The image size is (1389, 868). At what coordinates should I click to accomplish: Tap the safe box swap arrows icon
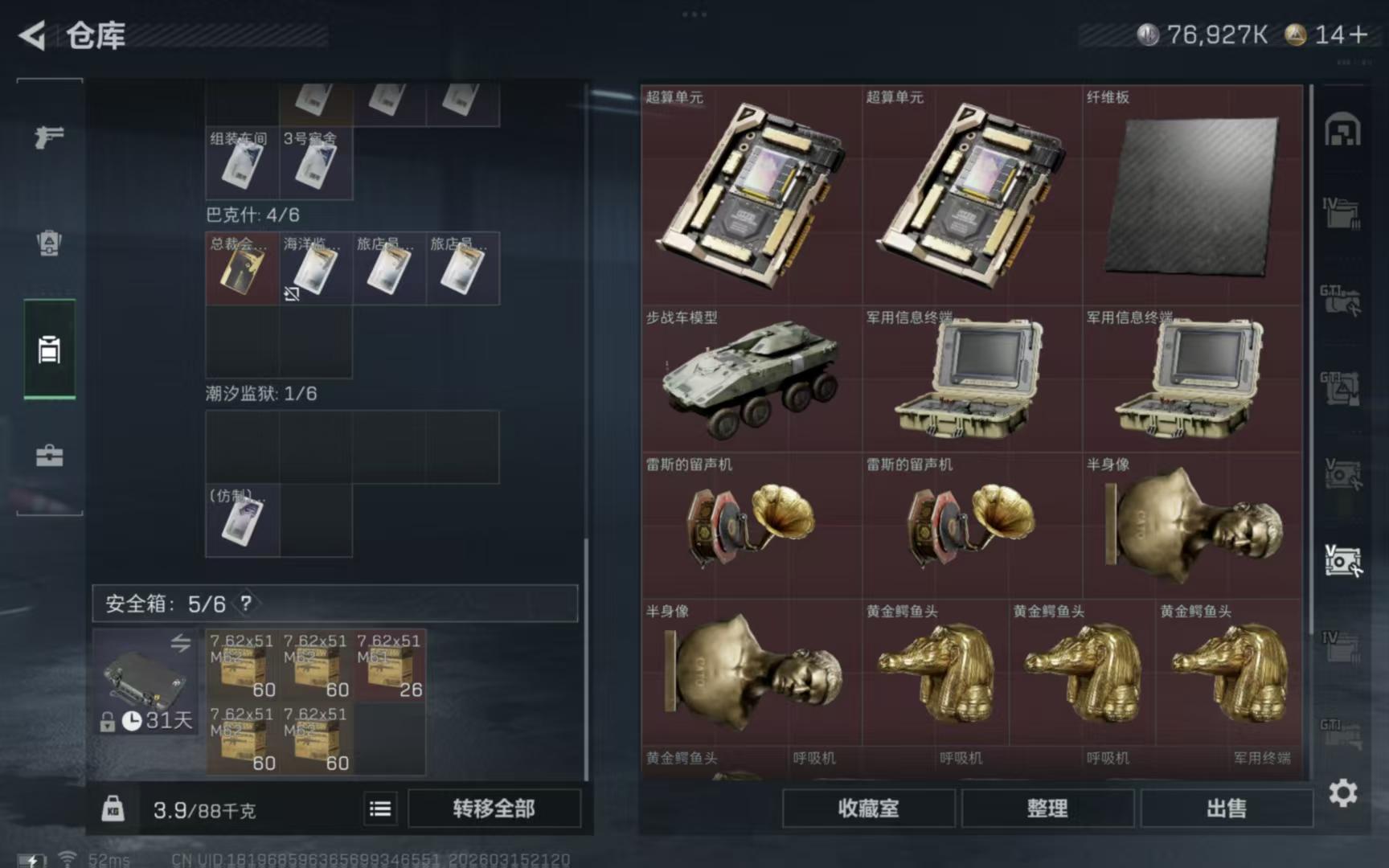[x=180, y=643]
